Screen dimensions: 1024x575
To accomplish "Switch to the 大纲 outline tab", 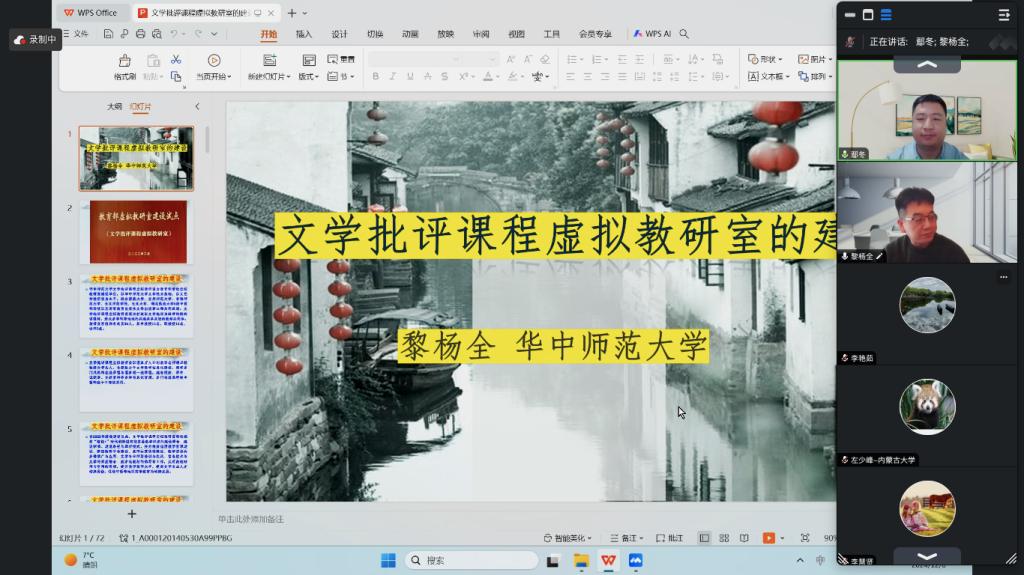I will coord(114,106).
